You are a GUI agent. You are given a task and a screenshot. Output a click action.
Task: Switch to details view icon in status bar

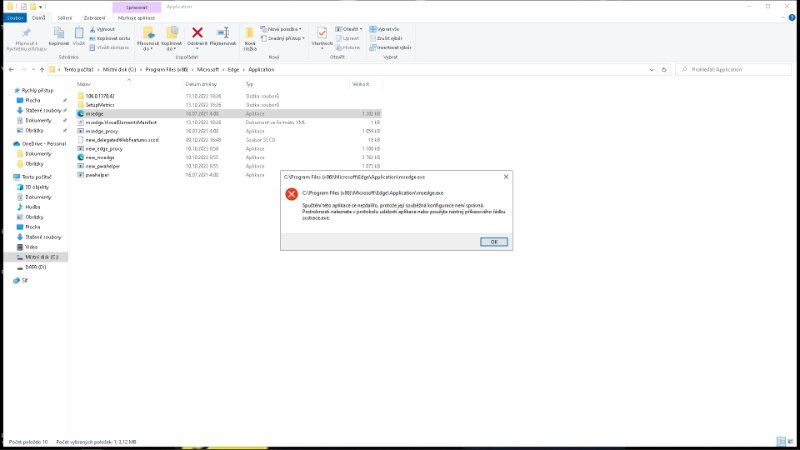tap(781, 441)
